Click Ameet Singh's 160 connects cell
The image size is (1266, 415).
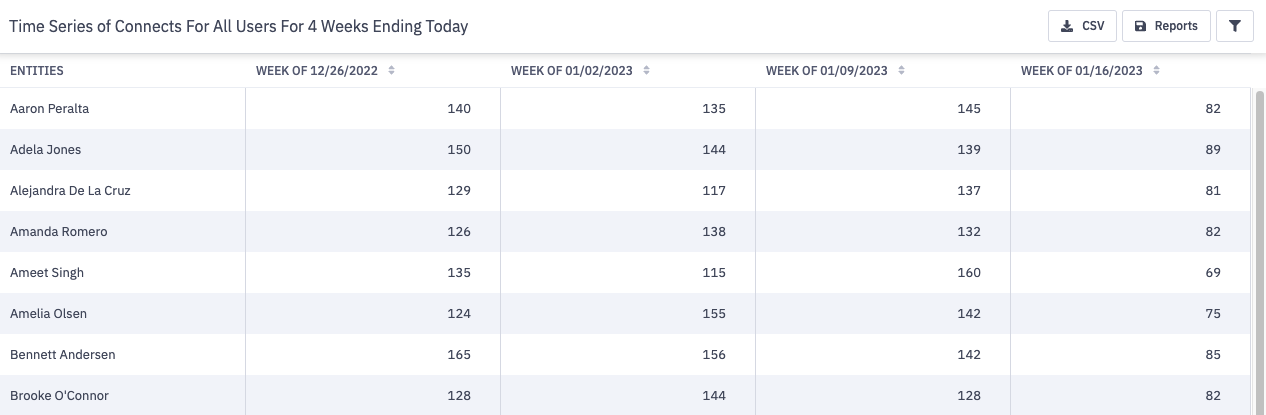[969, 272]
